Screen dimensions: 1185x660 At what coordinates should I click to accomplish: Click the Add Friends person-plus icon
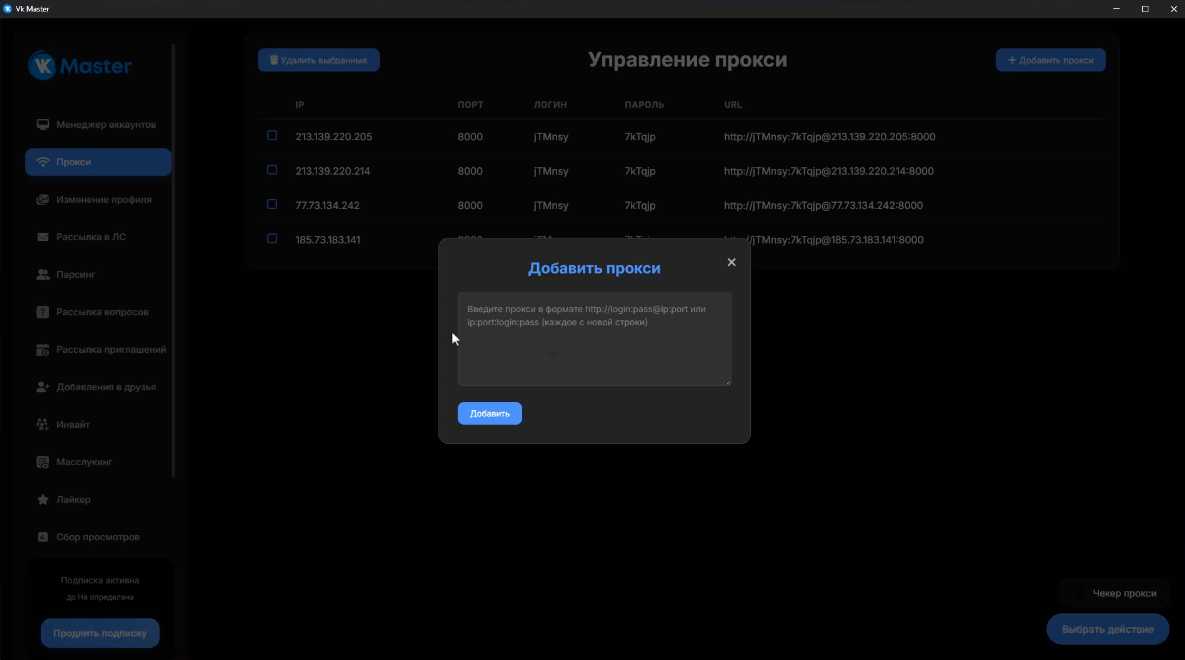[43, 387]
